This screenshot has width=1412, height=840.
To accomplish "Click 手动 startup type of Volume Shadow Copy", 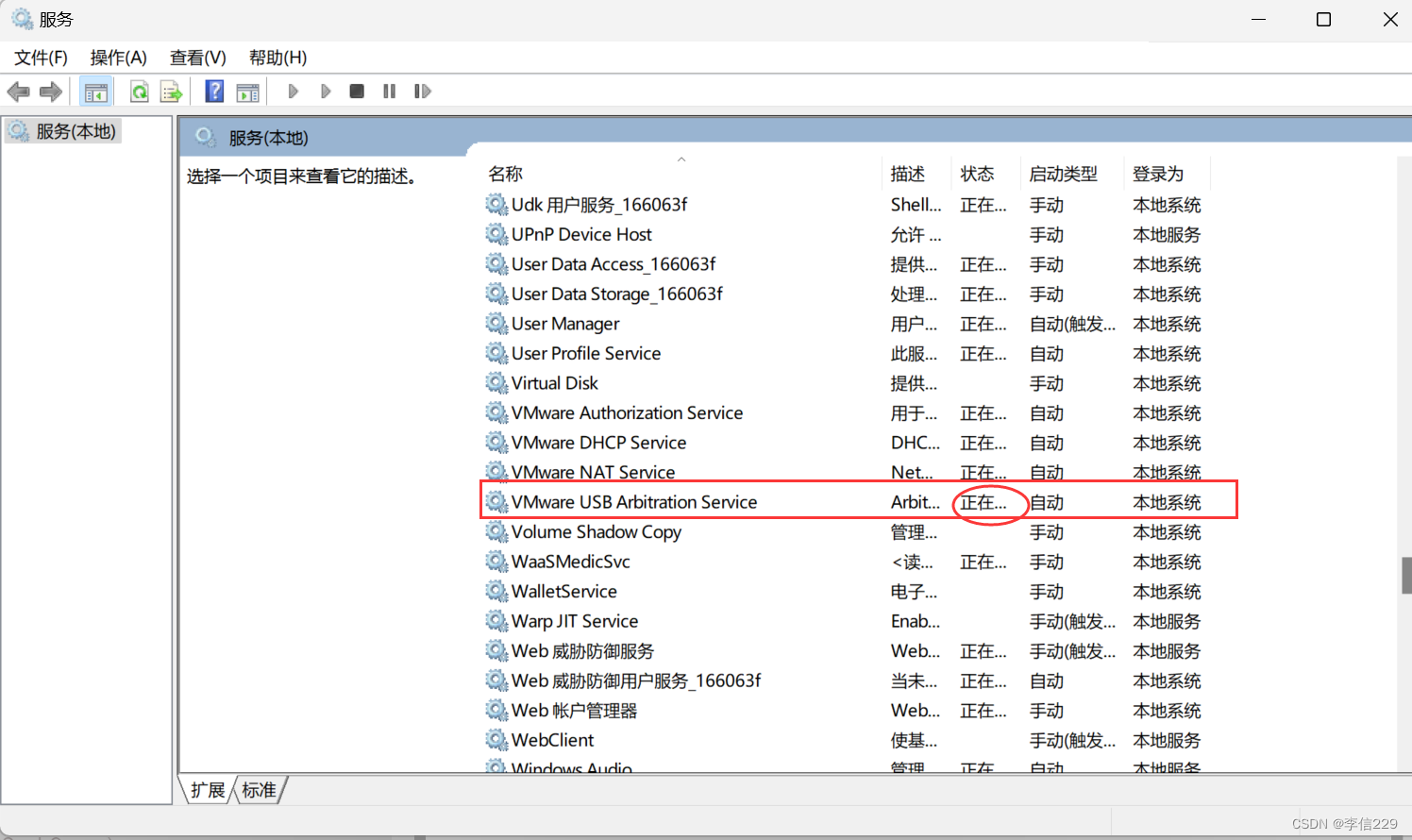I will [1047, 532].
